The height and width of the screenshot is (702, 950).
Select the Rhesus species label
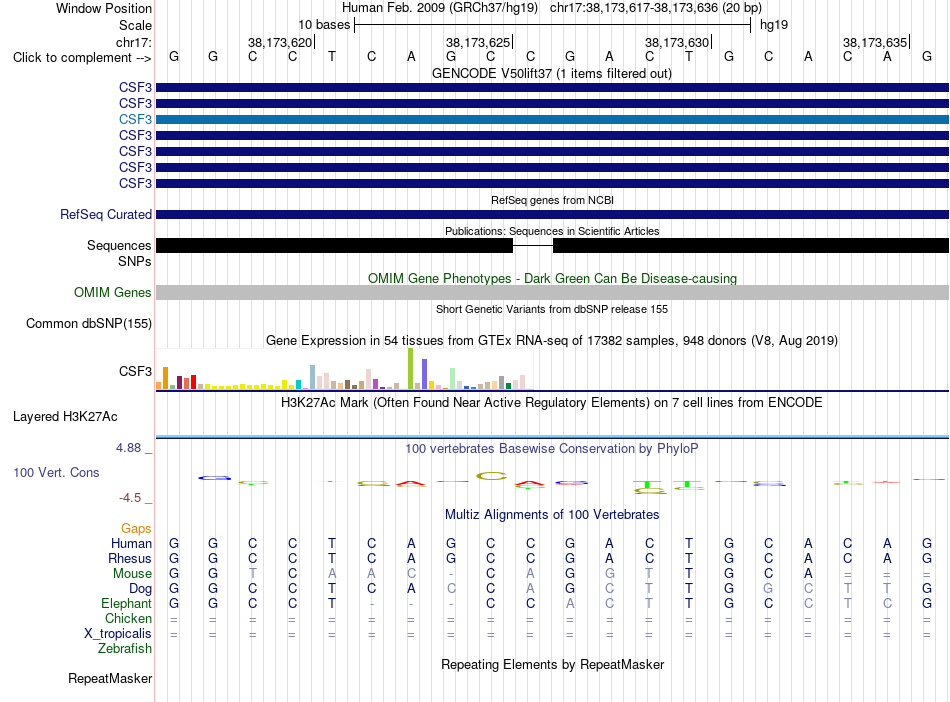click(x=130, y=558)
